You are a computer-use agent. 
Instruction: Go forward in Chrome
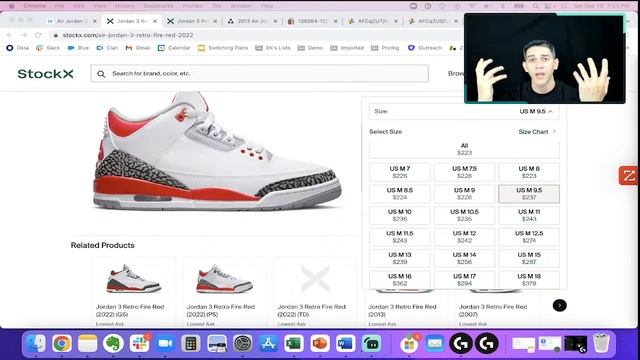point(24,35)
